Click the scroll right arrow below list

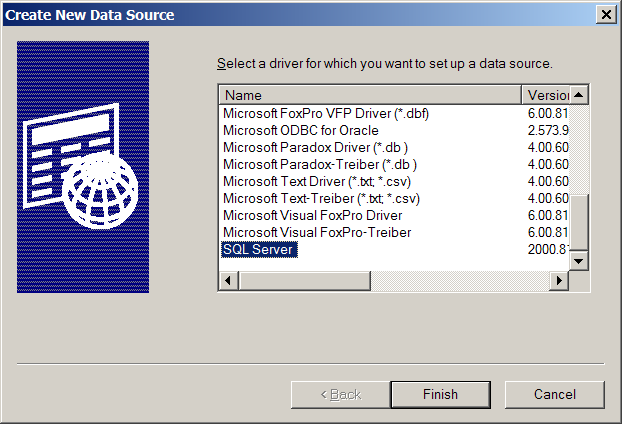point(559,280)
